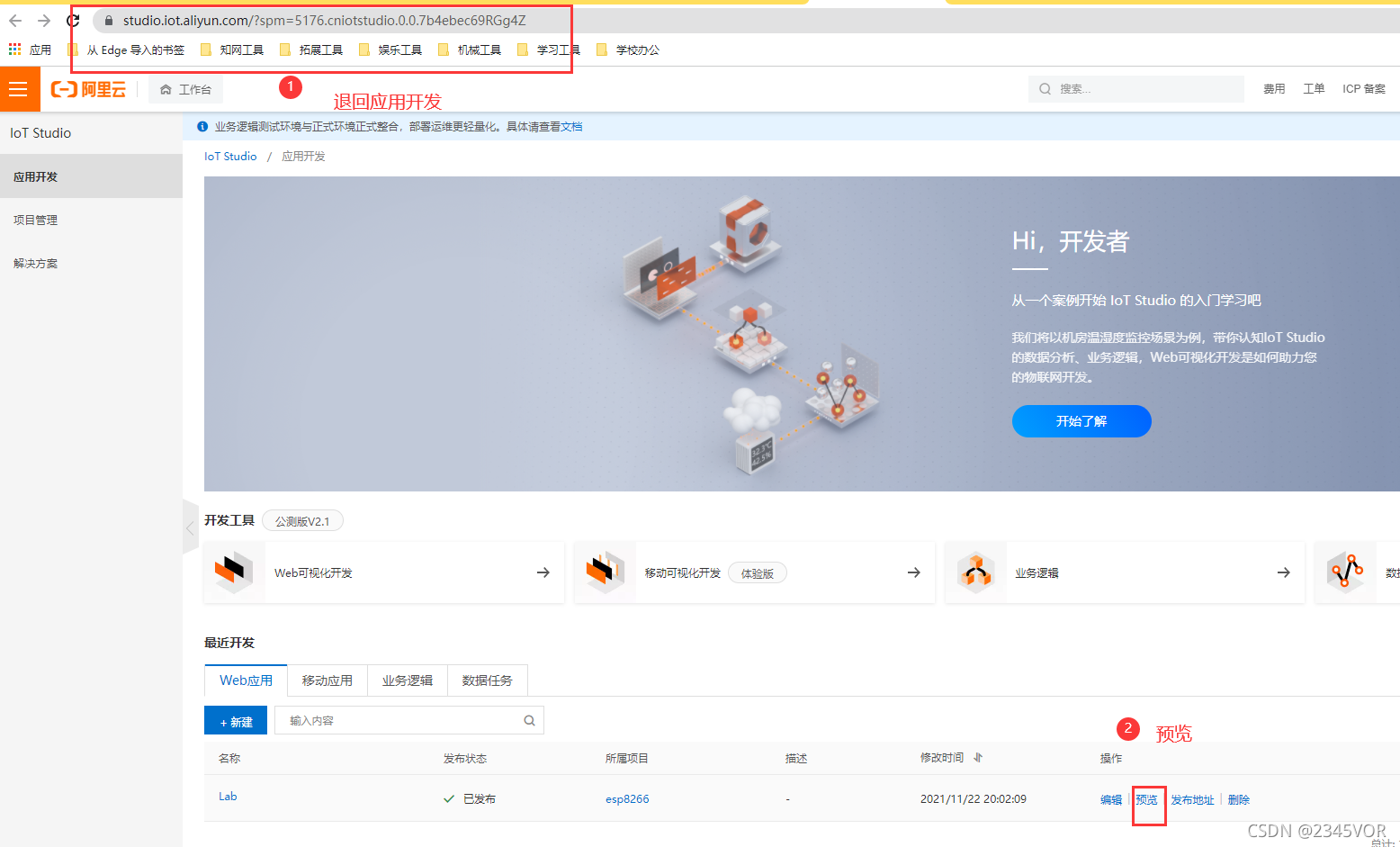Screen dimensions: 1400x847
Task: Click the 2021/11/22 20:02:09 timestamp
Action: tap(974, 799)
